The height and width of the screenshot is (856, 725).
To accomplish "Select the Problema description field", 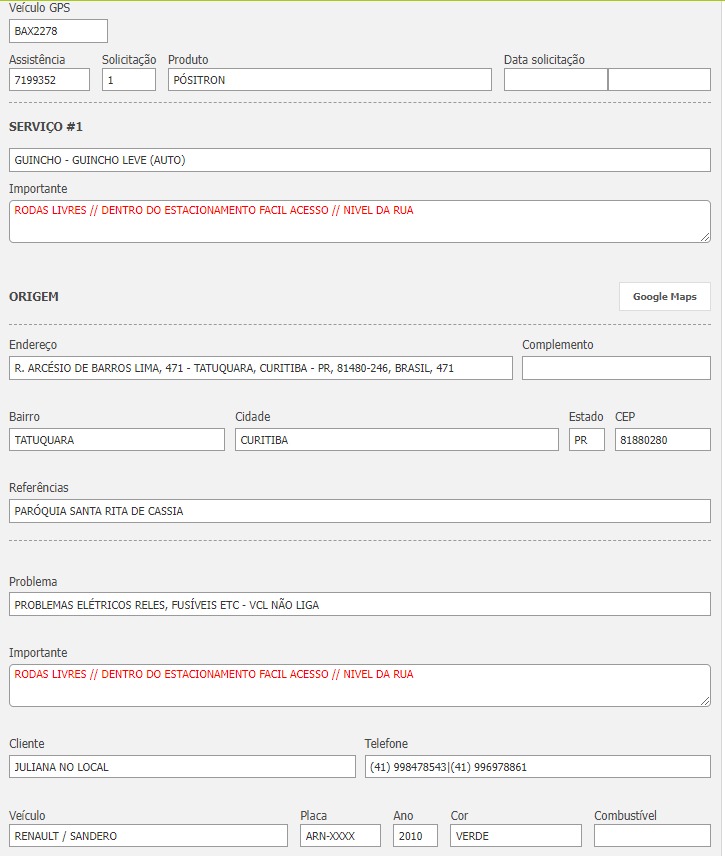I will coord(359,605).
